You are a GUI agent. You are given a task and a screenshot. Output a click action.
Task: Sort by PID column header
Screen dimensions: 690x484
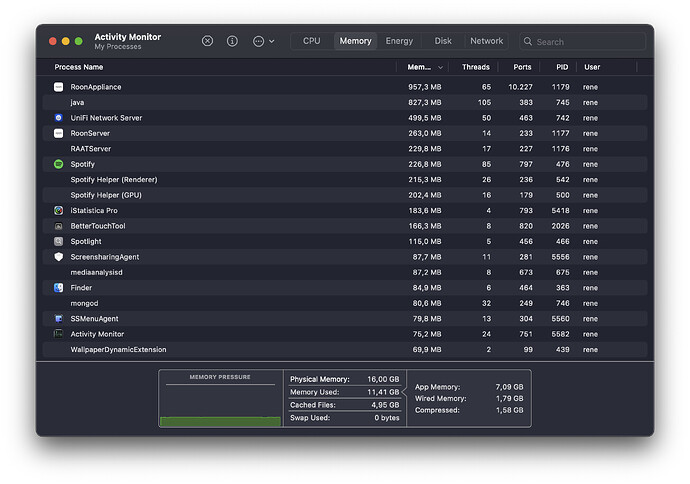click(x=562, y=67)
